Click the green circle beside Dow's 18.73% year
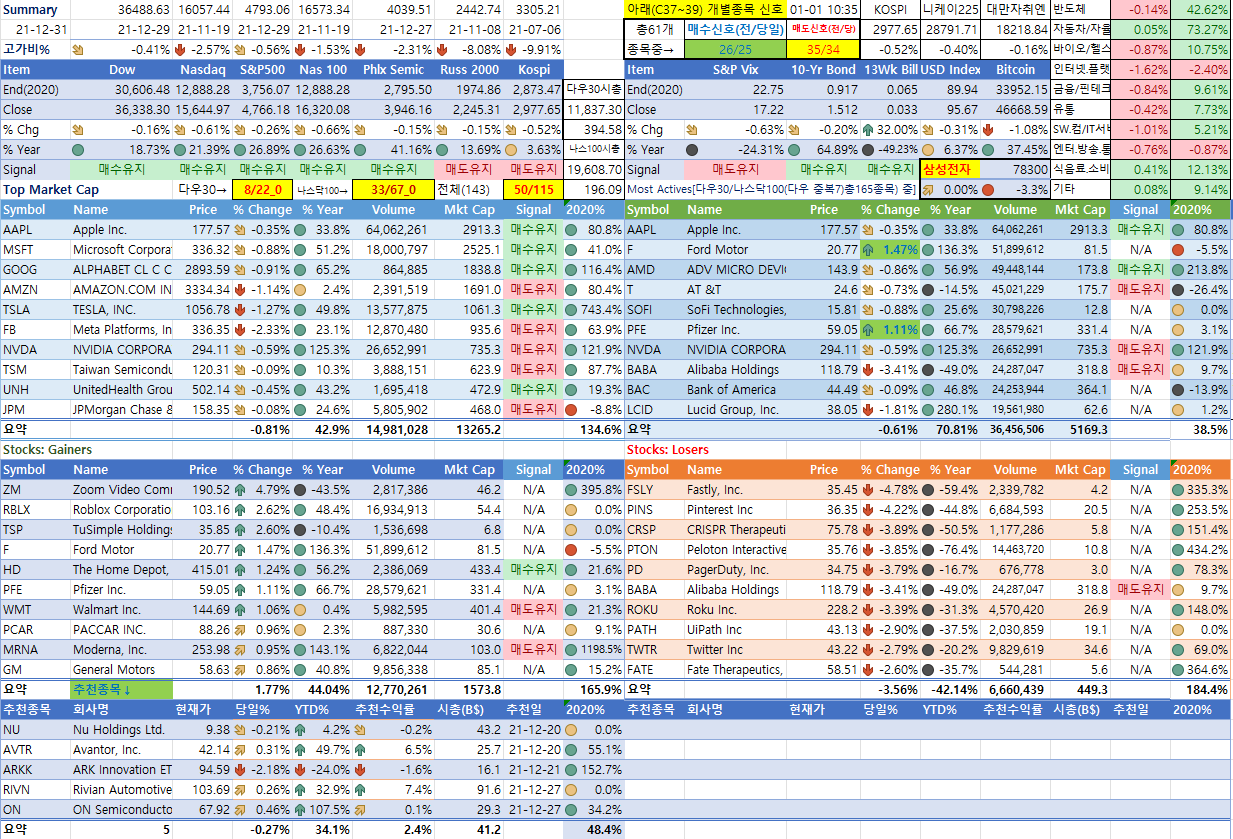This screenshot has height=839, width=1233. (78, 150)
